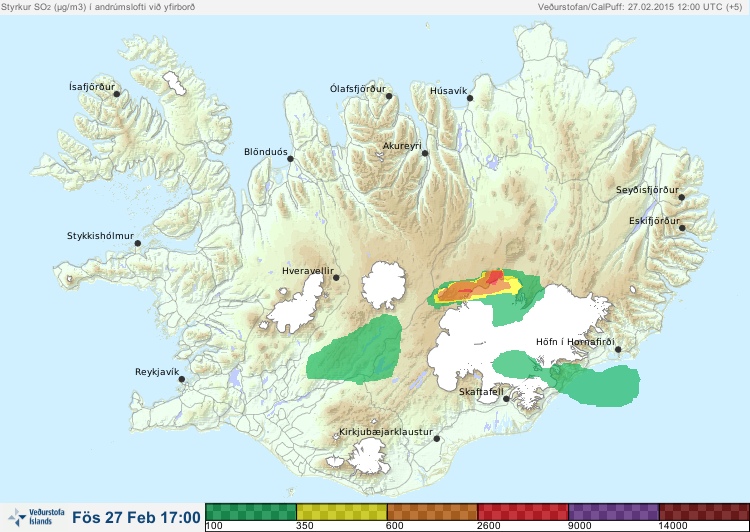The height and width of the screenshot is (532, 750).
Task: Click the Blönduós label text
Action: [x=265, y=152]
